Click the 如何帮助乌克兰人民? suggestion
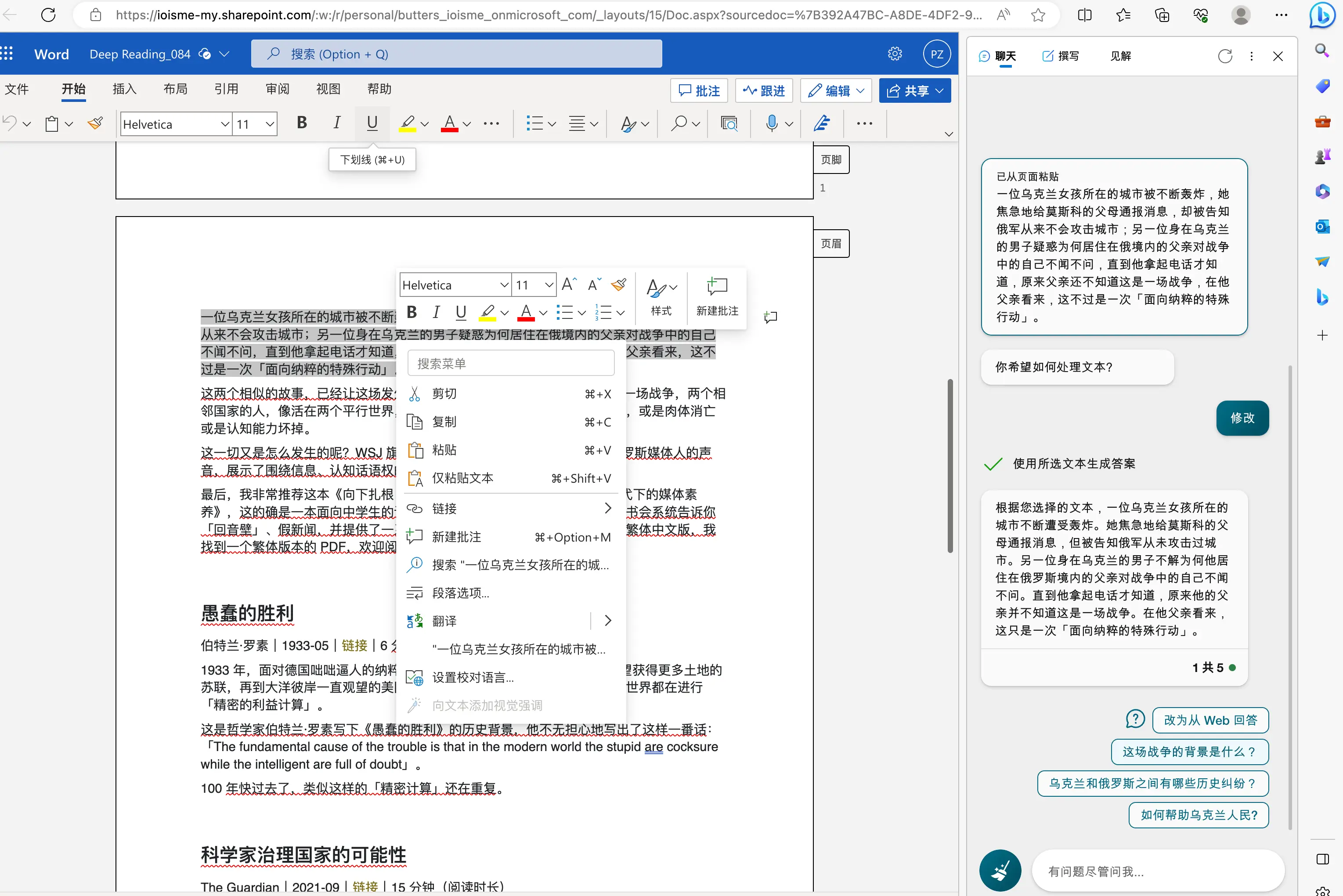This screenshot has width=1343, height=896. 1199,815
